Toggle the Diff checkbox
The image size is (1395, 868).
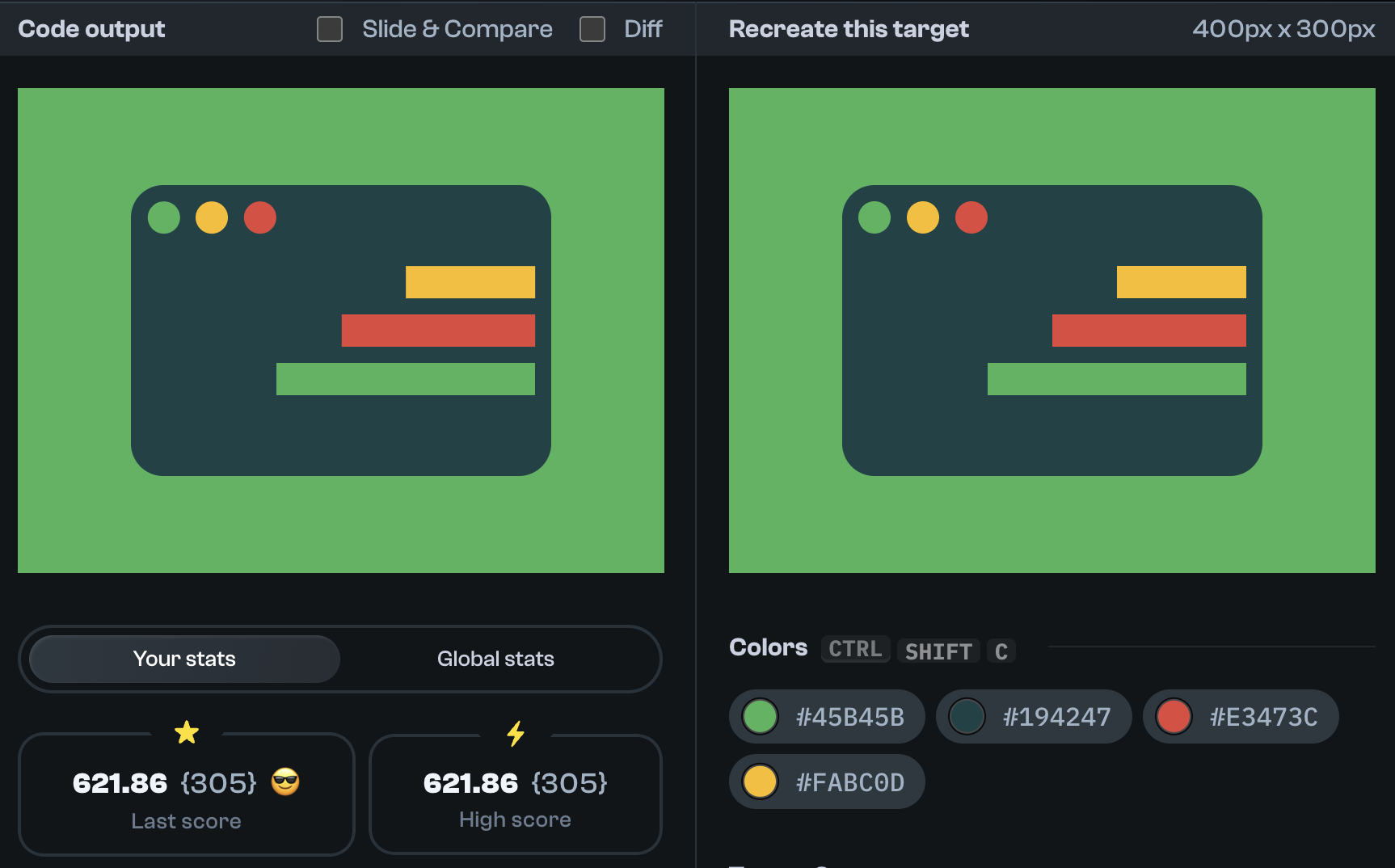pyautogui.click(x=592, y=28)
